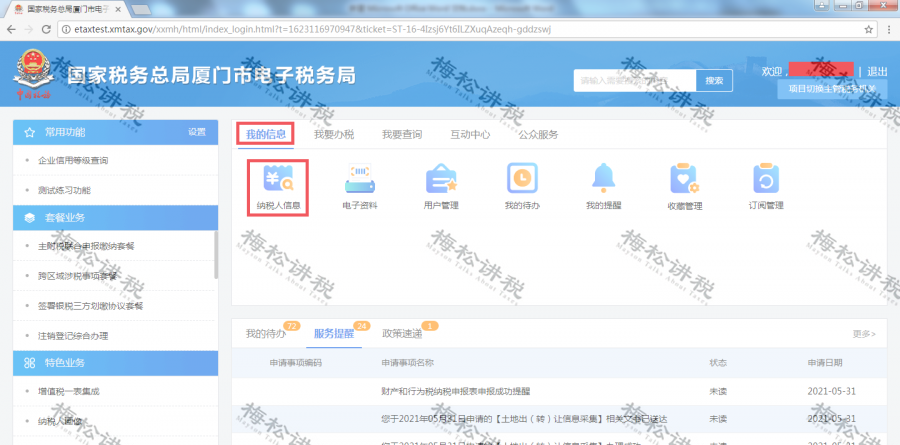Viewport: 900px width, 445px height.
Task: Click the 套餐业务 layers icon
Action: click(x=30, y=218)
